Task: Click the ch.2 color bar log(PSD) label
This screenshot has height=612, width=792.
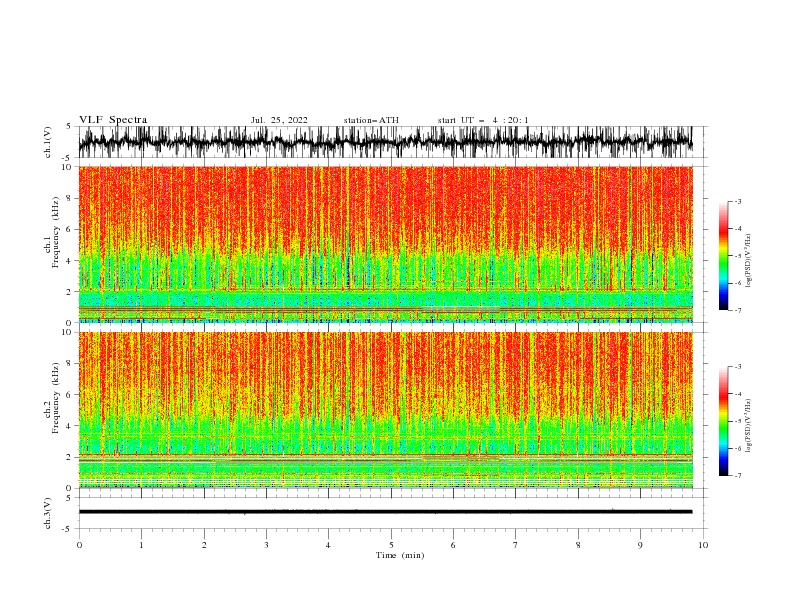Action: coord(749,426)
